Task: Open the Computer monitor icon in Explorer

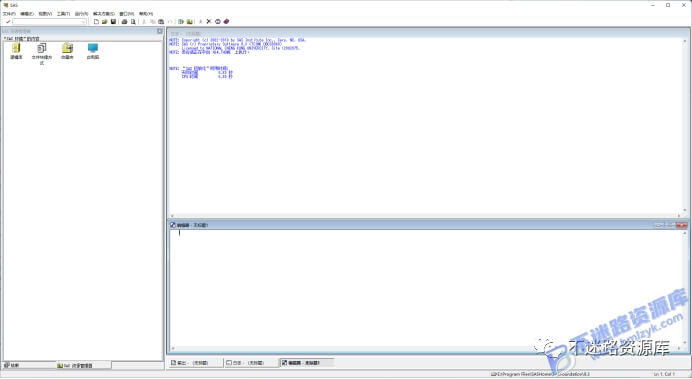Action: point(93,51)
